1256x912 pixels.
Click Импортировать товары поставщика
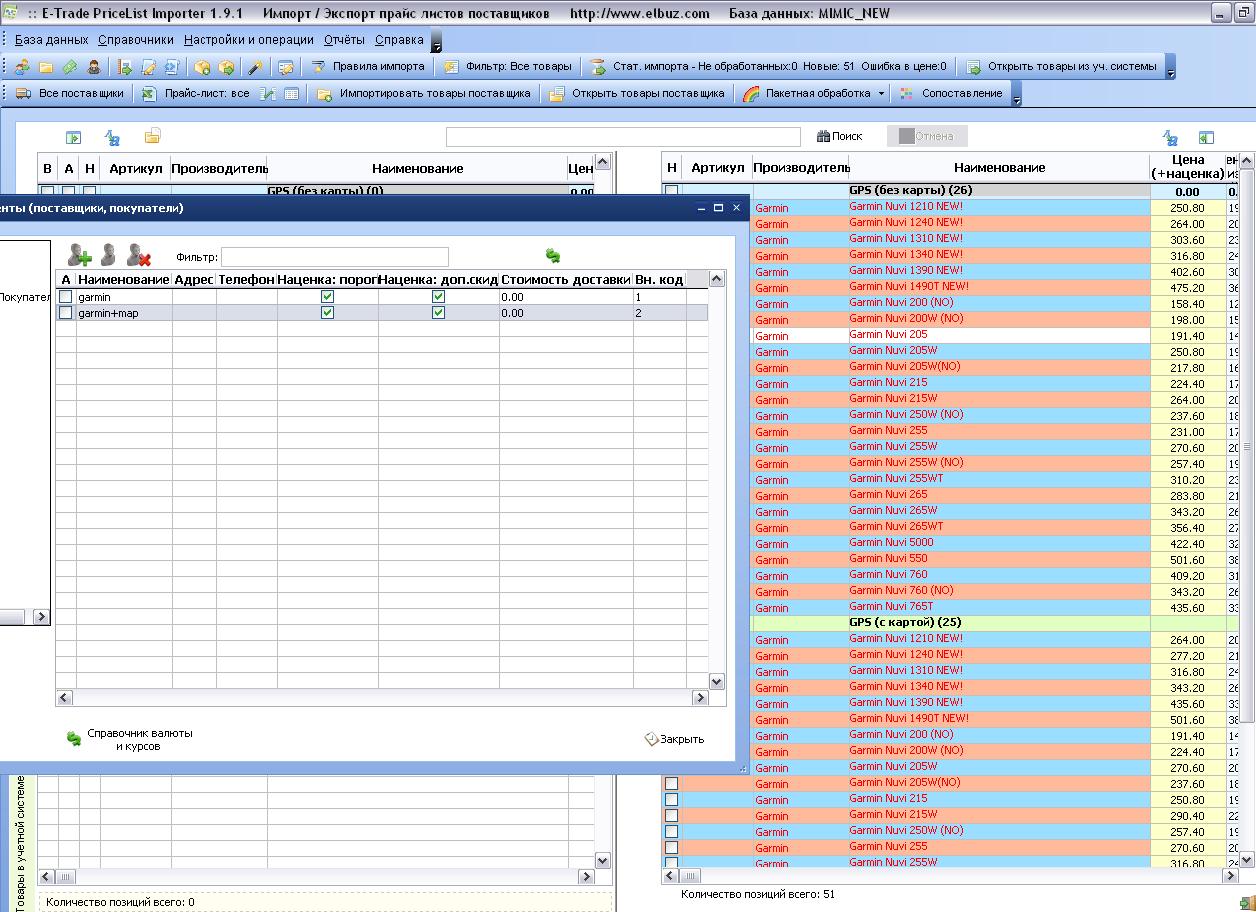tap(424, 93)
